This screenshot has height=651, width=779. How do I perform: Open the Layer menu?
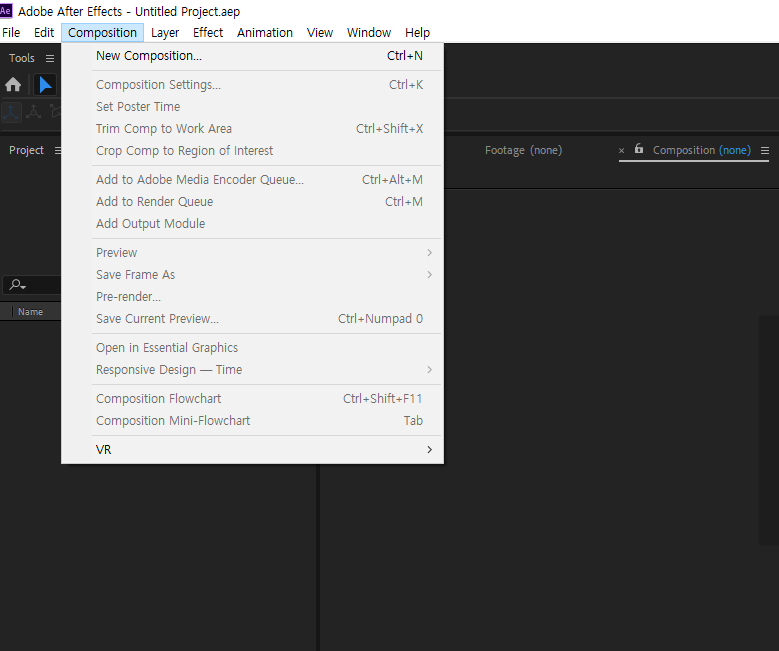pos(165,33)
